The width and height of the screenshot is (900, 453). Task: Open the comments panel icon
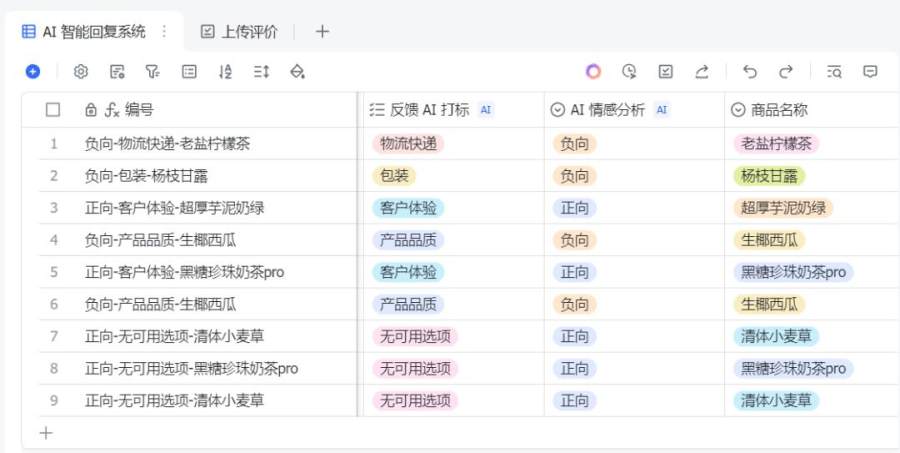(870, 71)
